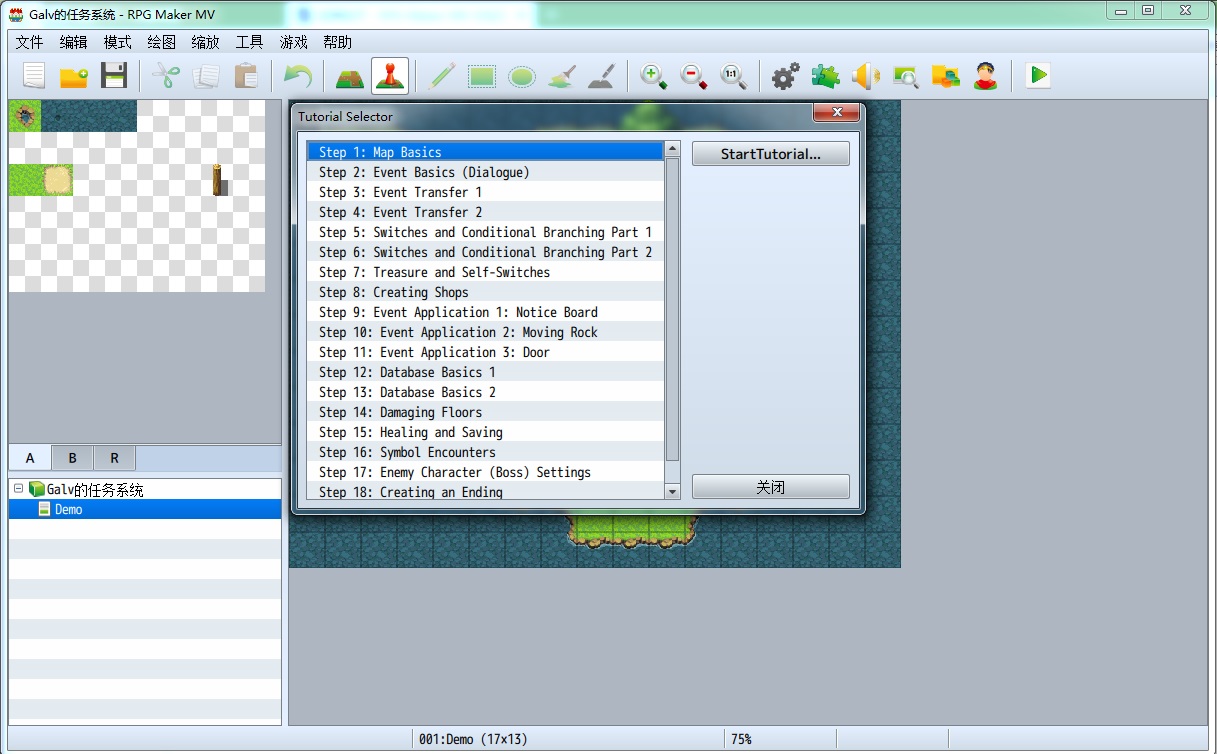Save the project with the floppy disk icon
This screenshot has width=1217, height=754.
(x=114, y=76)
